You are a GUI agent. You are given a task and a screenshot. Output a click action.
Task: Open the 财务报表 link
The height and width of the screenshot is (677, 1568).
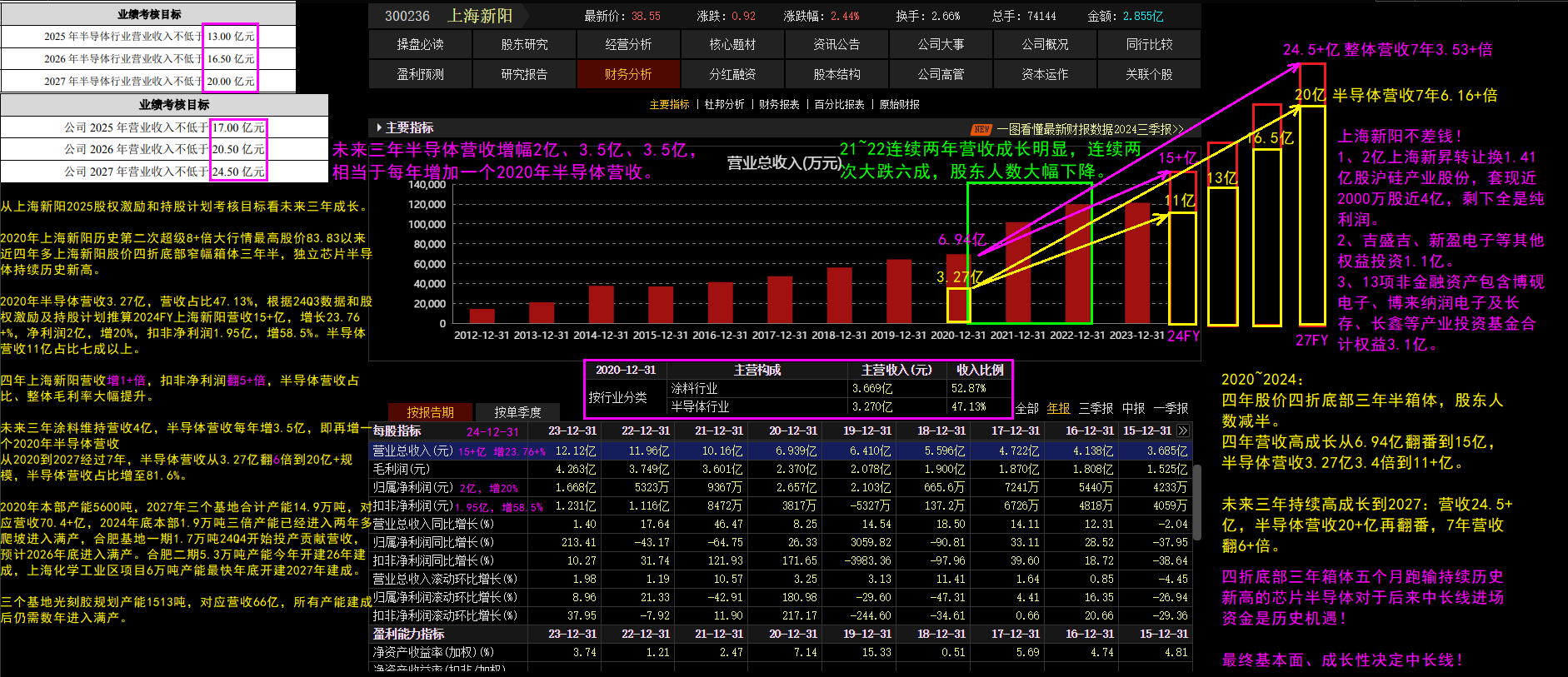click(x=779, y=104)
